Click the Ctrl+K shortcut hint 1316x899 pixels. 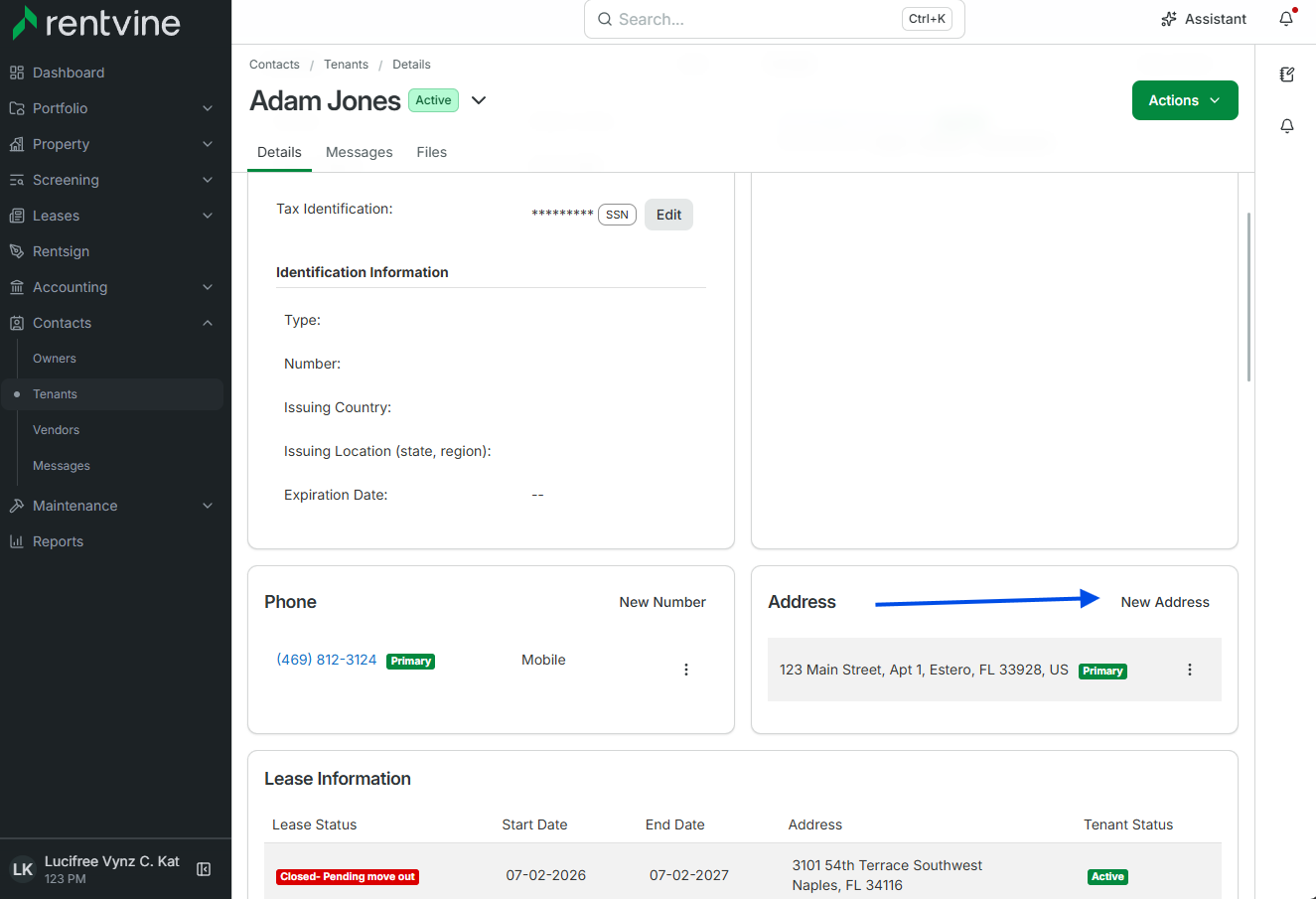pyautogui.click(x=927, y=19)
